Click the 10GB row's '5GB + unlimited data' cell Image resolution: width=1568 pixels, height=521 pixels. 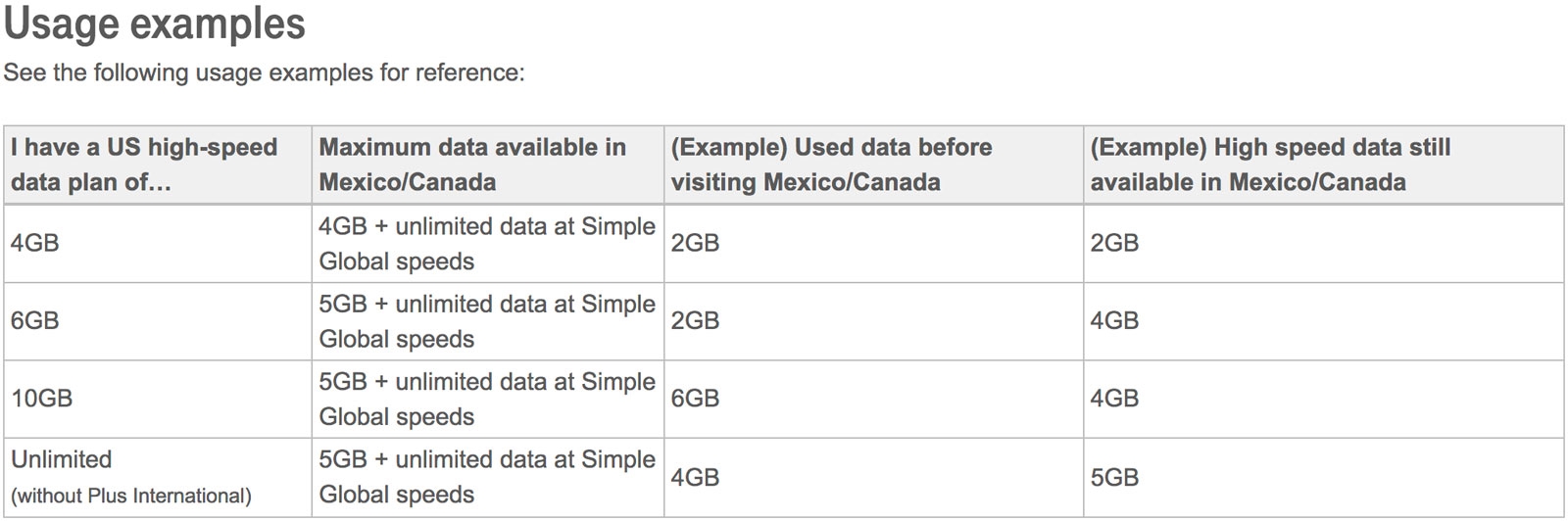click(488, 399)
